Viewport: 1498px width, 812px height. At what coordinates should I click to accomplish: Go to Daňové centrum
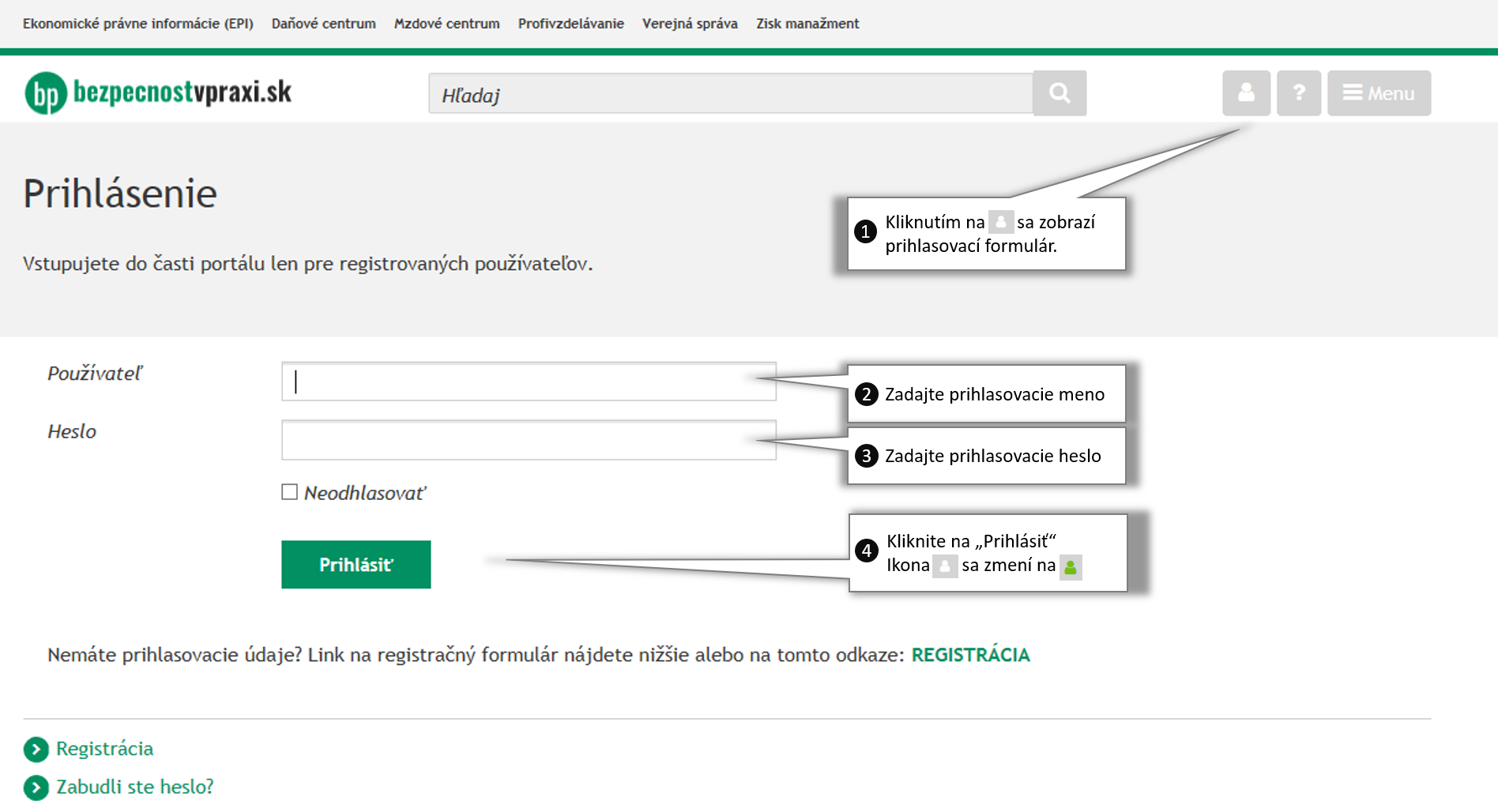click(324, 24)
